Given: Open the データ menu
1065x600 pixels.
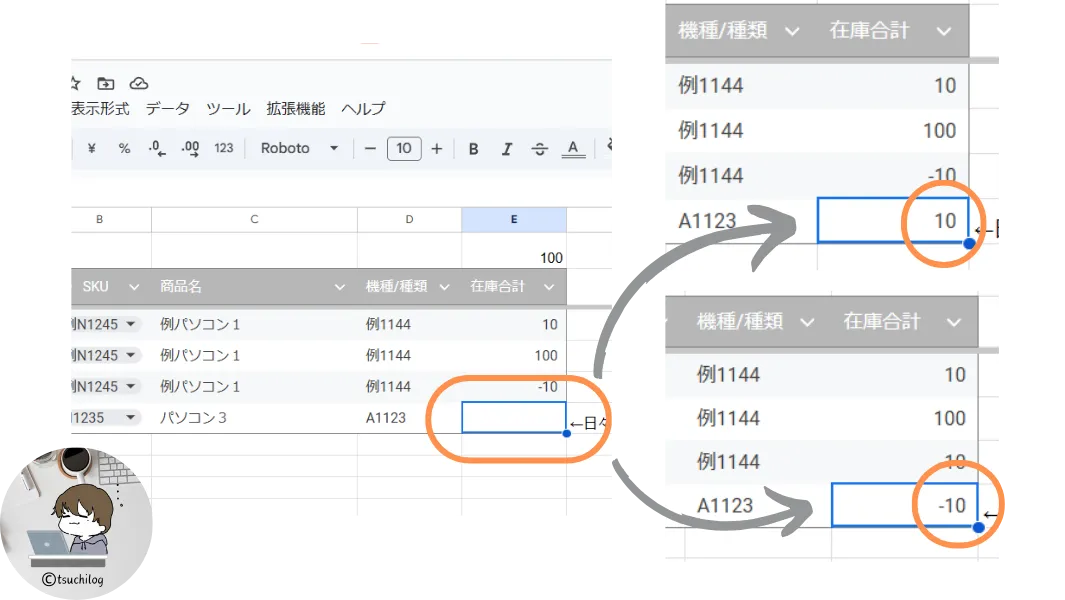Looking at the screenshot, I should 167,109.
